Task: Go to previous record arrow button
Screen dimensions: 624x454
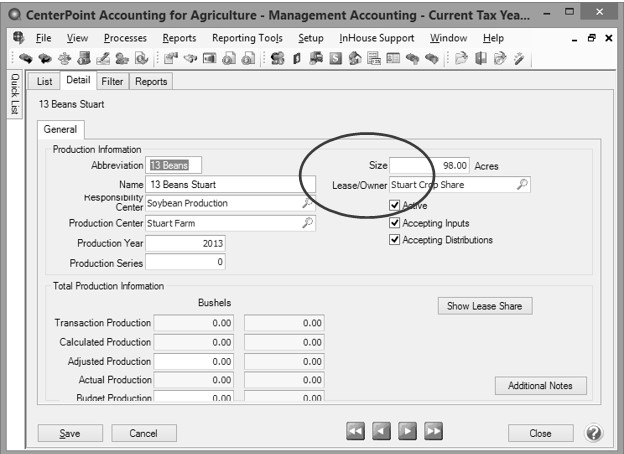Action: pyautogui.click(x=381, y=431)
